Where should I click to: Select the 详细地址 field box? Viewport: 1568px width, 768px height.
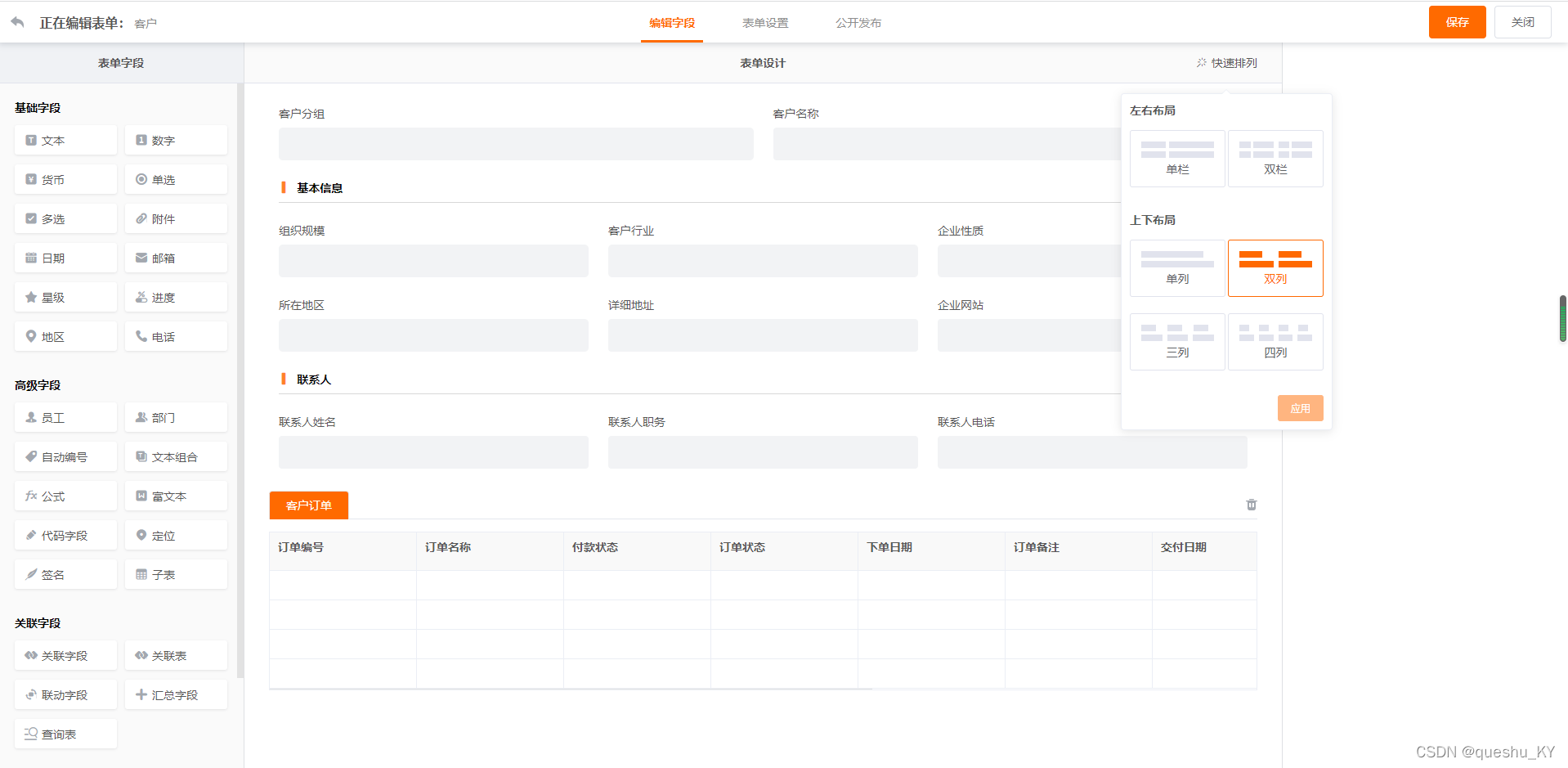(x=763, y=335)
